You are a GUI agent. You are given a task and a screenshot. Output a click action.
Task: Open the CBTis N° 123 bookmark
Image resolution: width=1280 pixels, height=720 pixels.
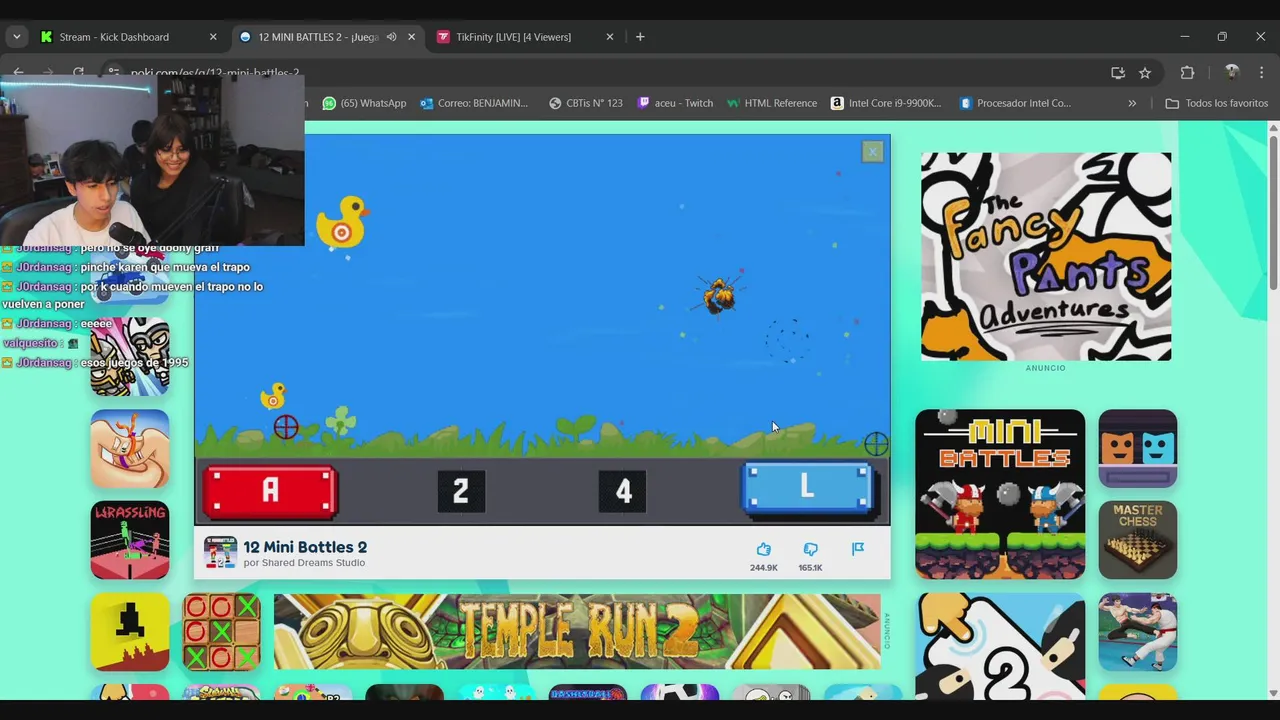coord(585,103)
